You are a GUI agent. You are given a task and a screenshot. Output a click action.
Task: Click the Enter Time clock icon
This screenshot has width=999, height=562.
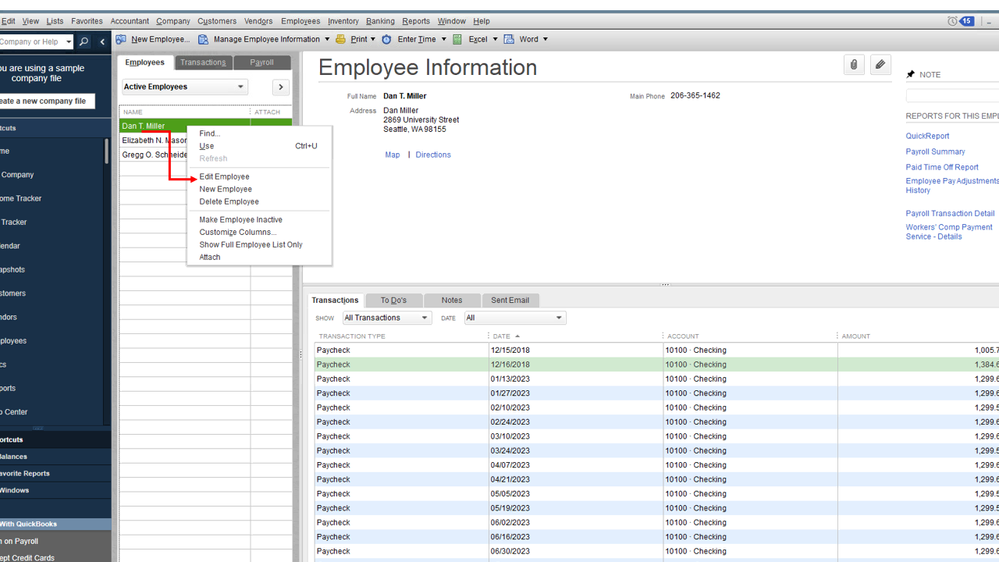(387, 40)
